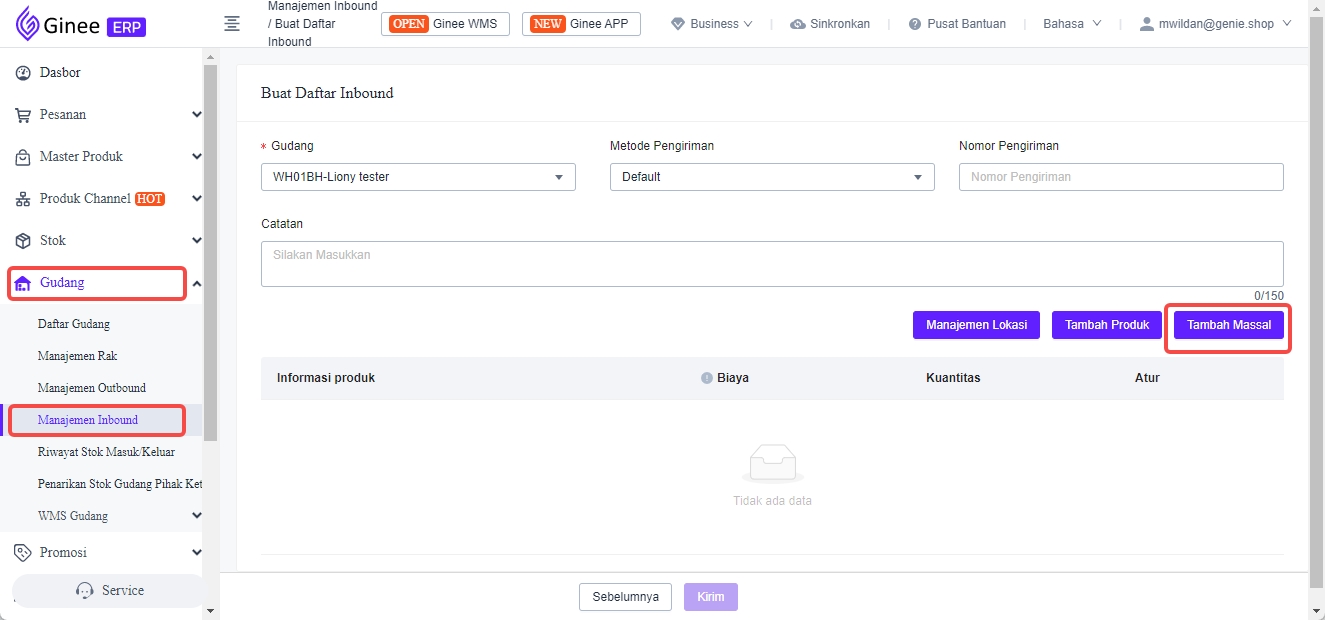The height and width of the screenshot is (620, 1325).
Task: Select Manajemen Inbound submenu item
Action: 88,420
